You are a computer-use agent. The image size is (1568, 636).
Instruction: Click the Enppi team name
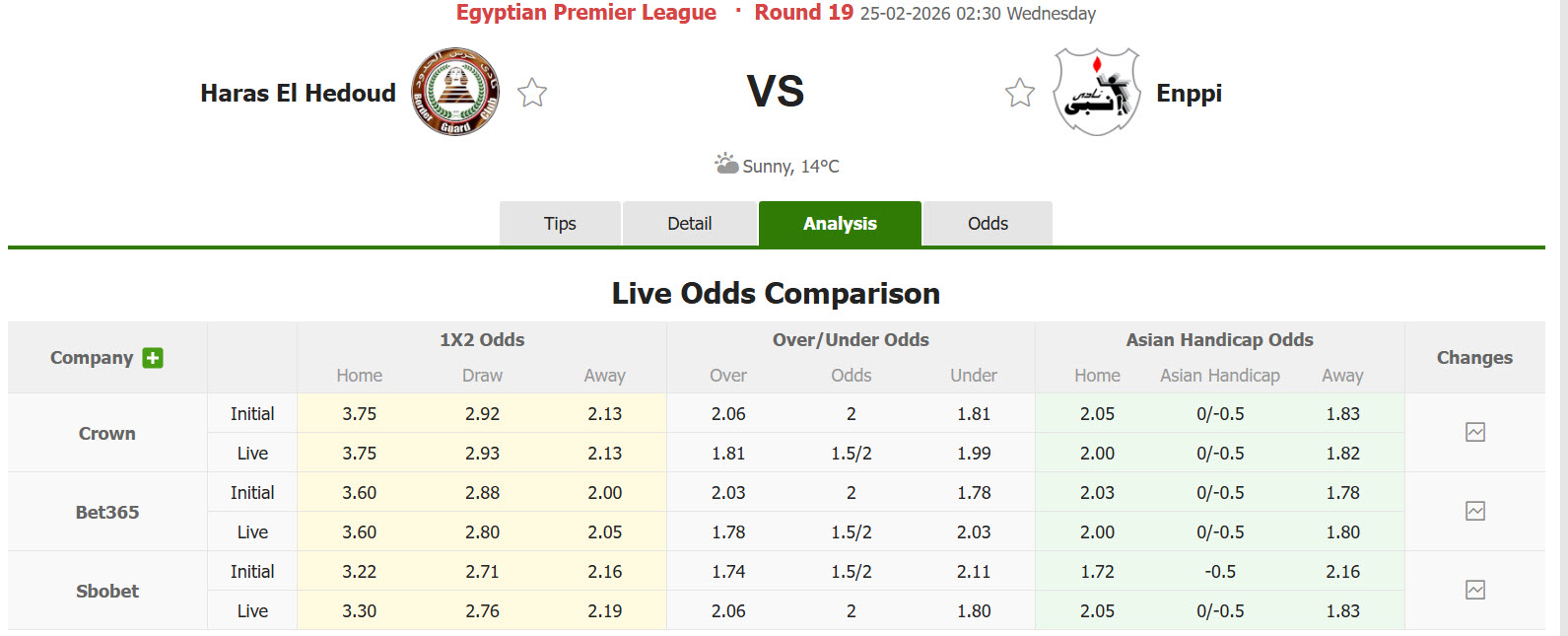tap(1189, 93)
